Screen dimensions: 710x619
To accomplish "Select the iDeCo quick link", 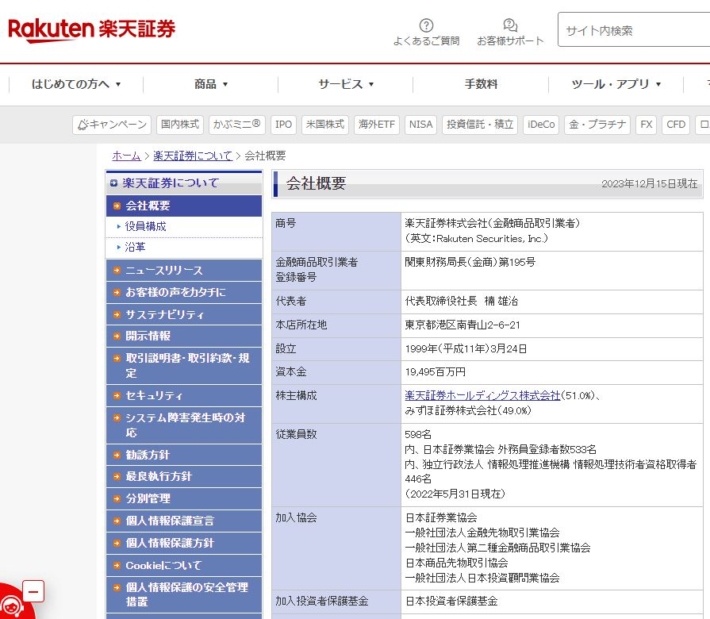I will click(x=541, y=125).
